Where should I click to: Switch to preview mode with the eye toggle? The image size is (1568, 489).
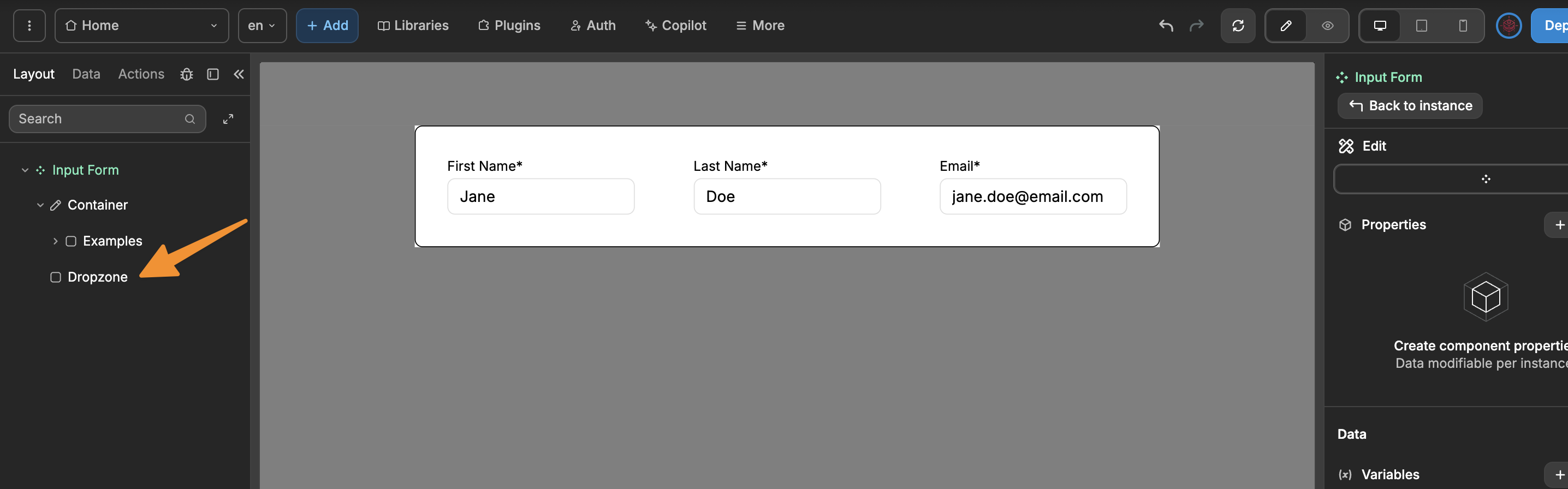(x=1328, y=26)
